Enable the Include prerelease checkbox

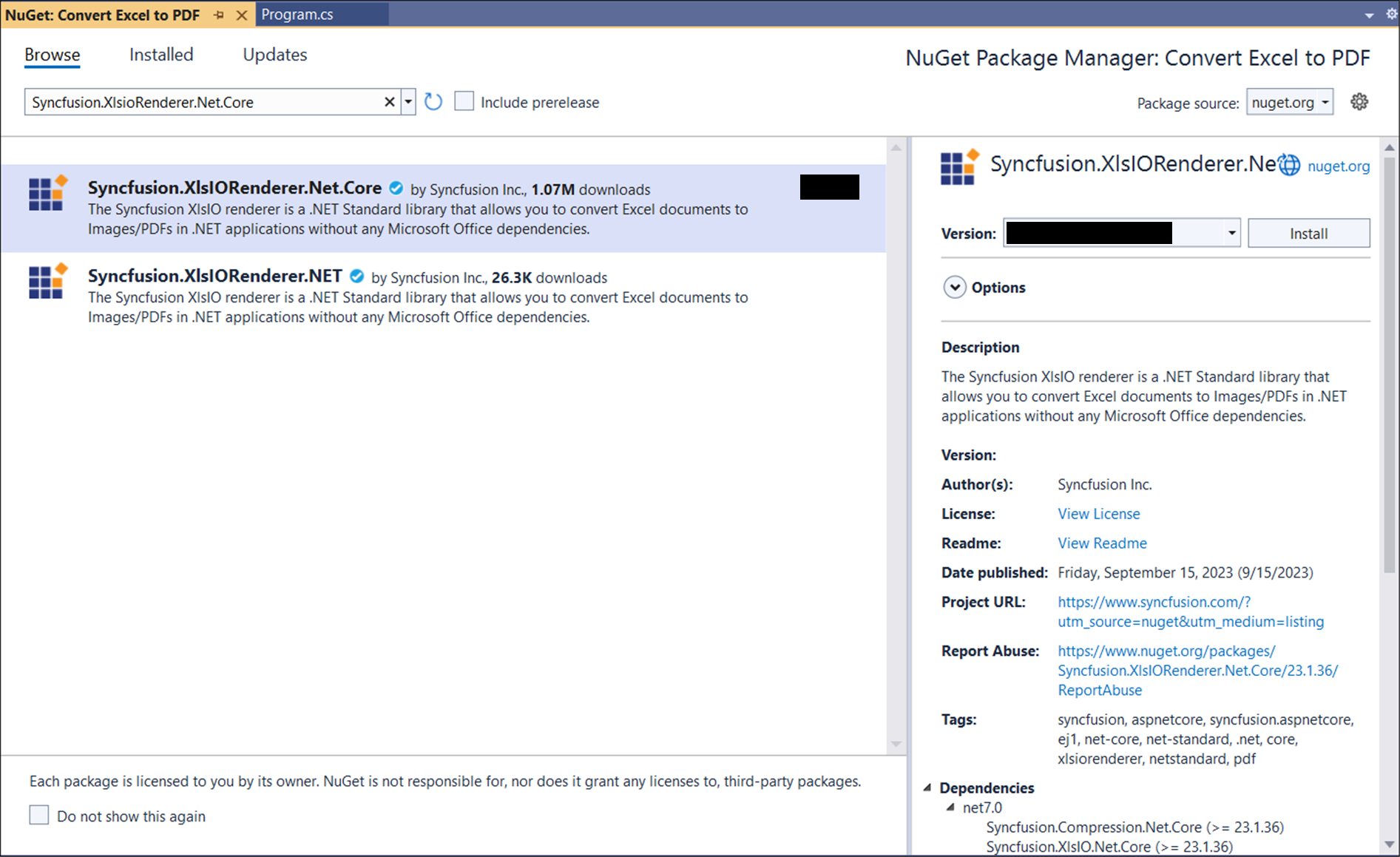click(x=464, y=101)
